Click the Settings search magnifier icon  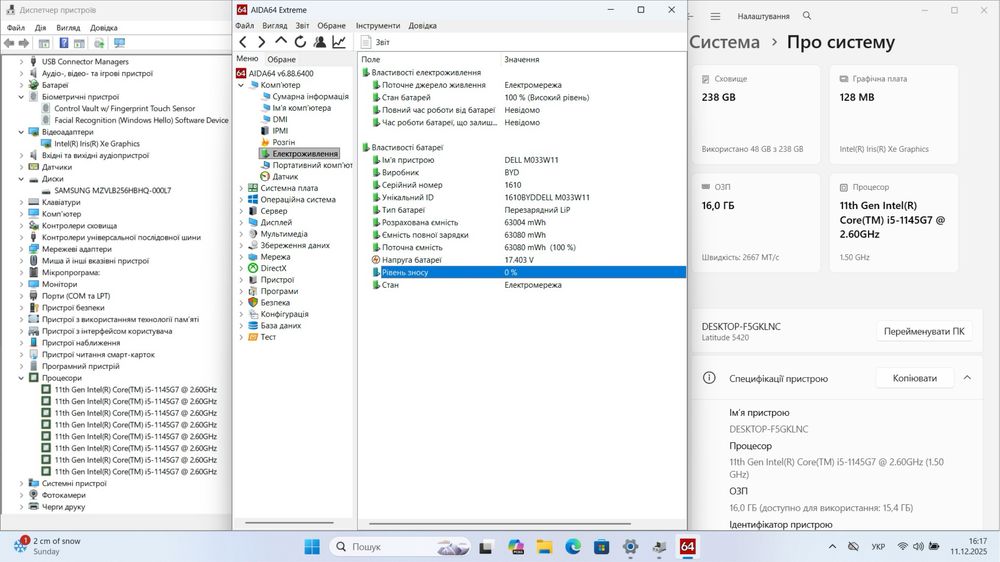pyautogui.click(x=807, y=15)
